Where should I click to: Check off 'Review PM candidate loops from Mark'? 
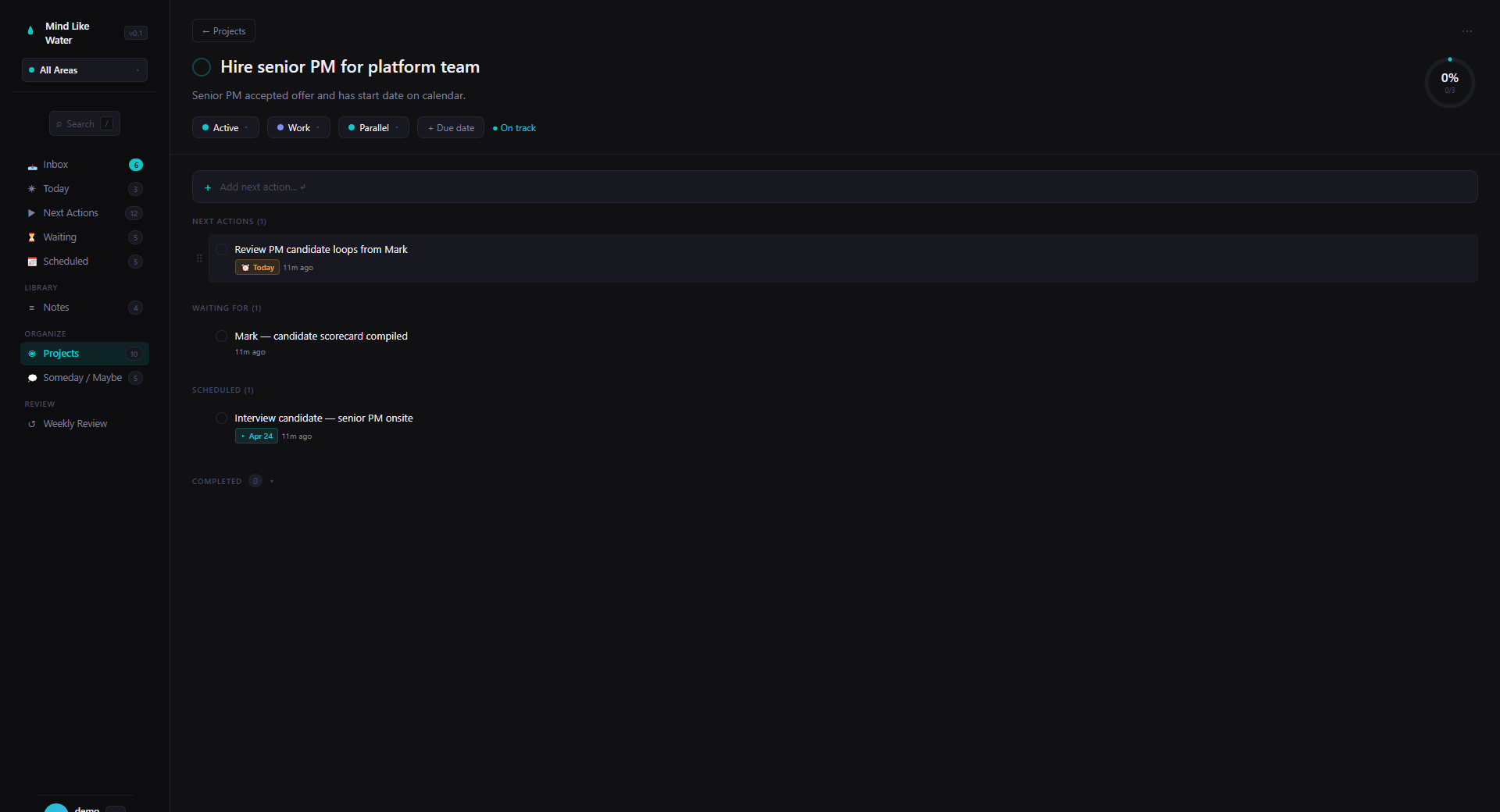tap(221, 250)
